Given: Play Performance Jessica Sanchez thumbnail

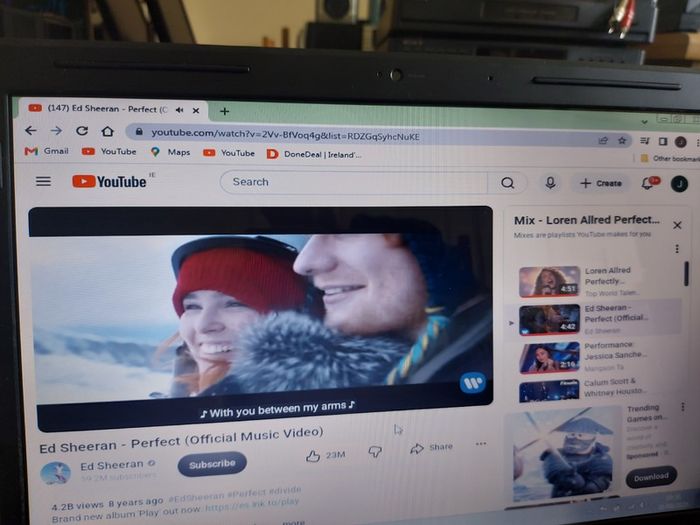Looking at the screenshot, I should [x=550, y=357].
